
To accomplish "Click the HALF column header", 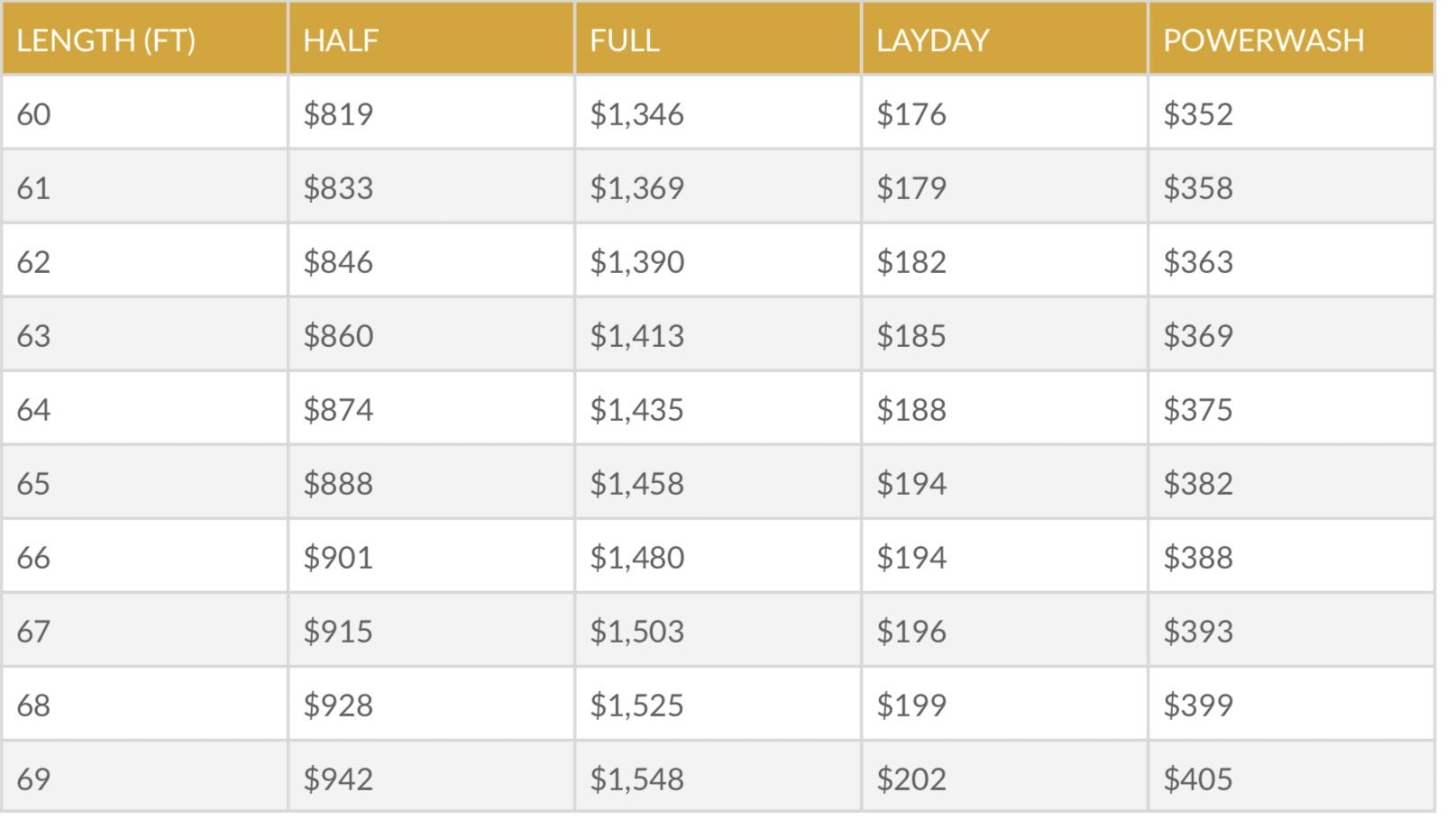I will pyautogui.click(x=341, y=41).
